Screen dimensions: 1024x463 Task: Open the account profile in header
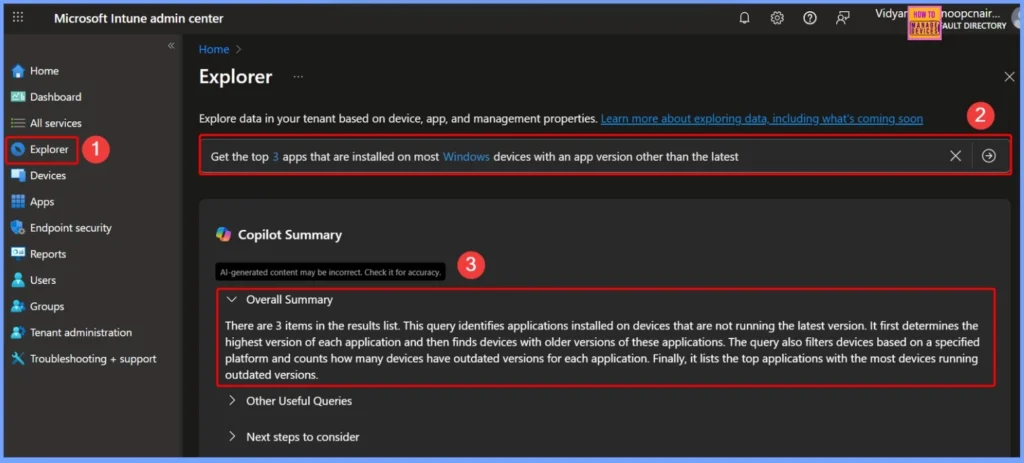(x=948, y=20)
